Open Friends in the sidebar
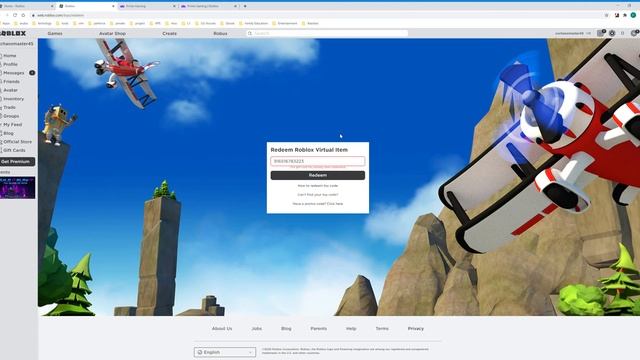The width and height of the screenshot is (640, 360). [x=11, y=82]
